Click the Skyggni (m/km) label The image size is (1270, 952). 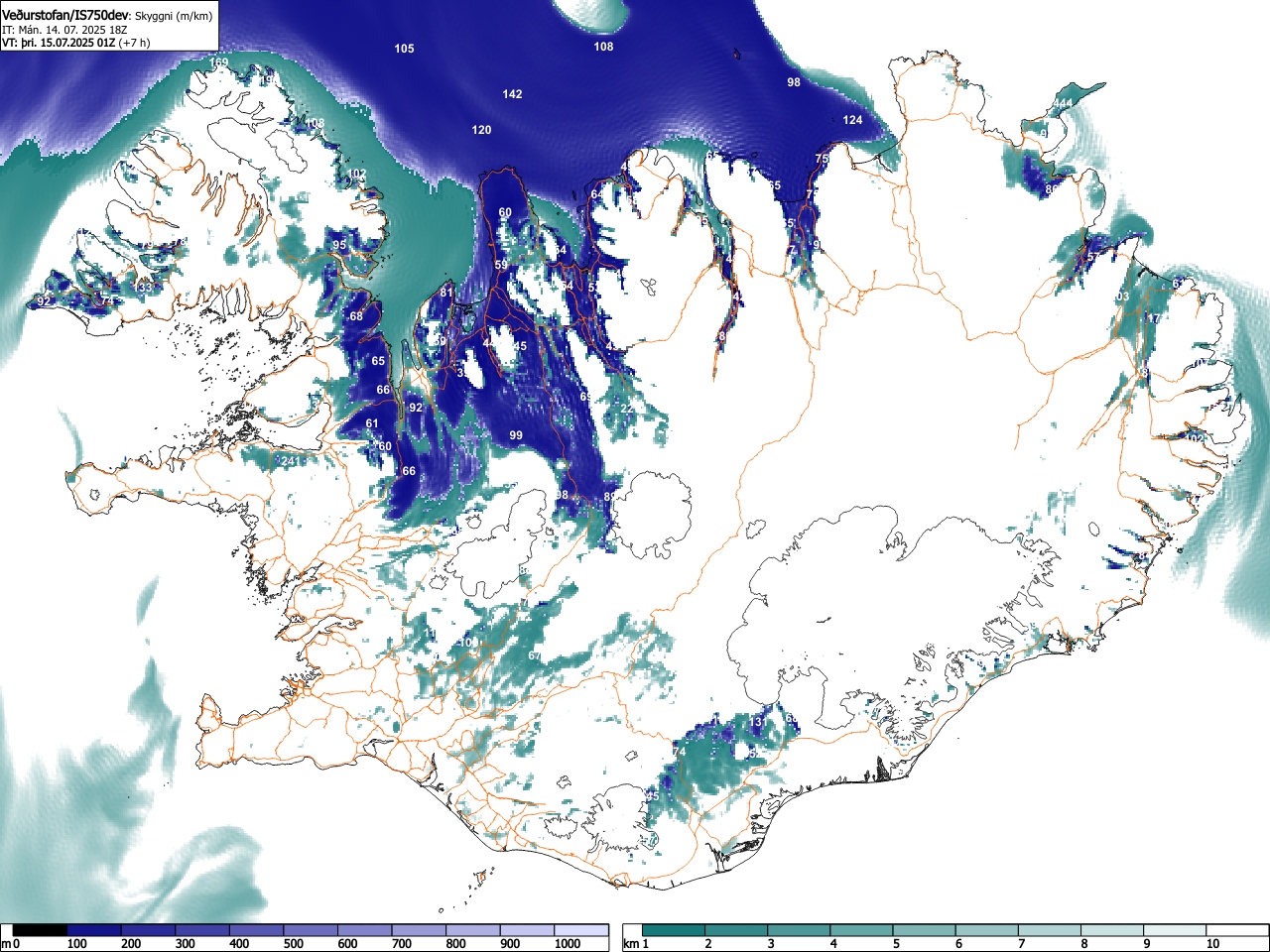[x=173, y=16]
